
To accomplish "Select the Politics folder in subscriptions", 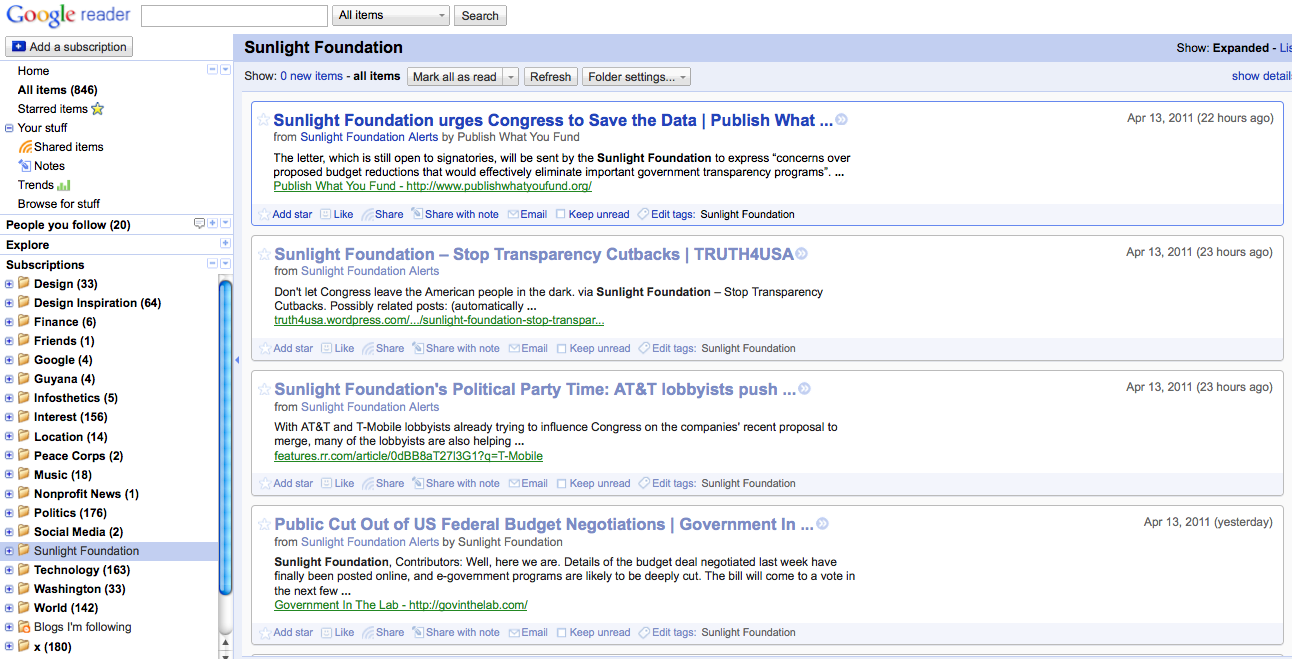I will [69, 513].
